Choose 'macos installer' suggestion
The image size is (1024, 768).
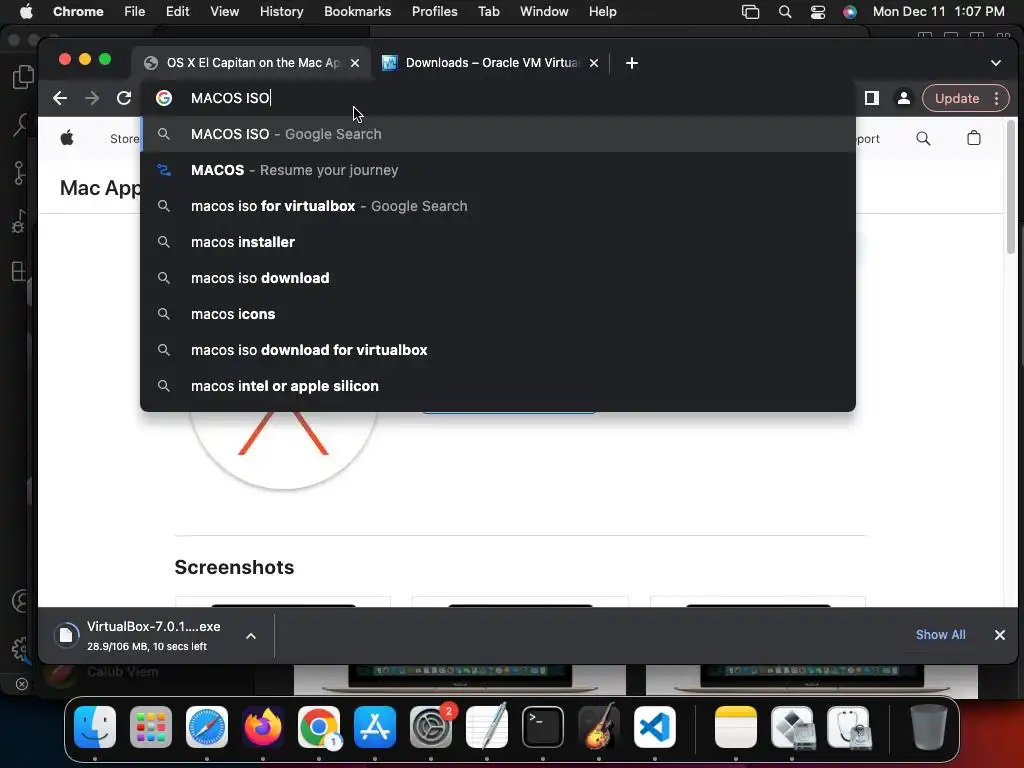(x=498, y=242)
